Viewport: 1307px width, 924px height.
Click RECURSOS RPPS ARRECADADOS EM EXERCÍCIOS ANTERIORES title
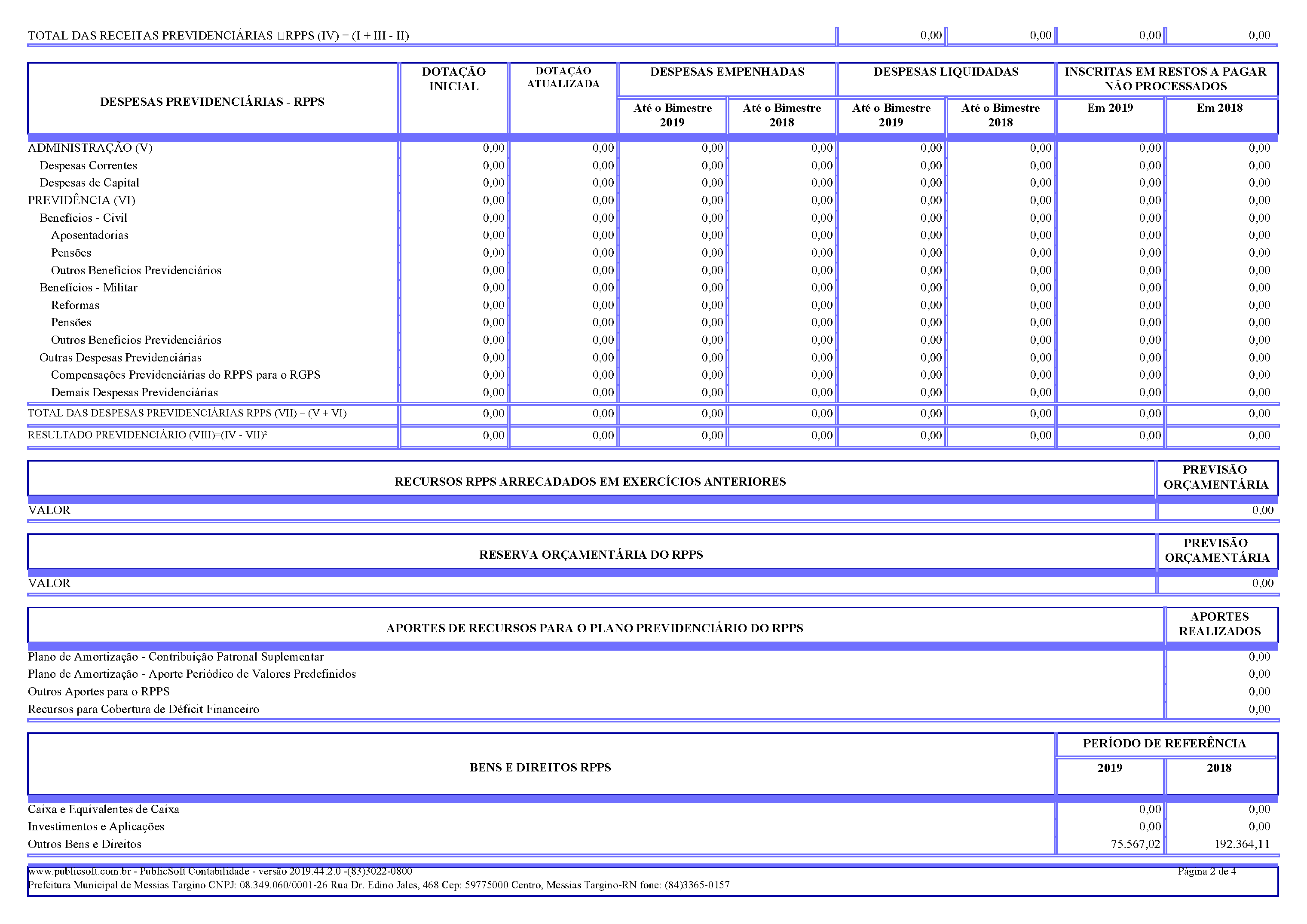tap(590, 482)
